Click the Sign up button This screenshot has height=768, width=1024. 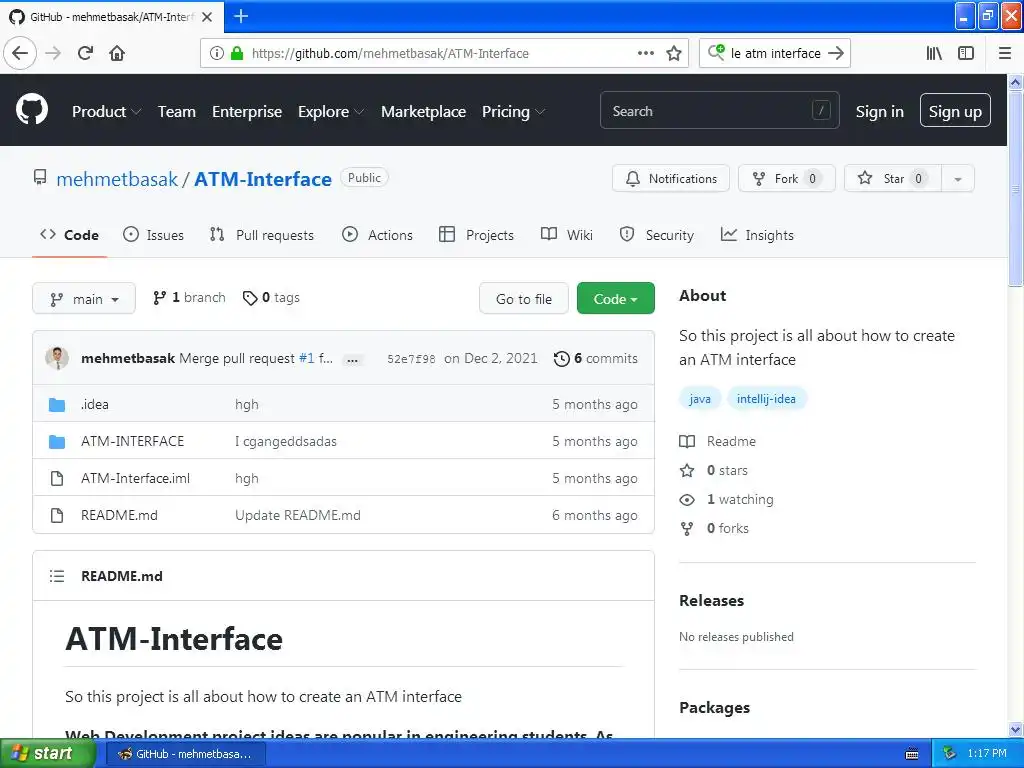(955, 110)
